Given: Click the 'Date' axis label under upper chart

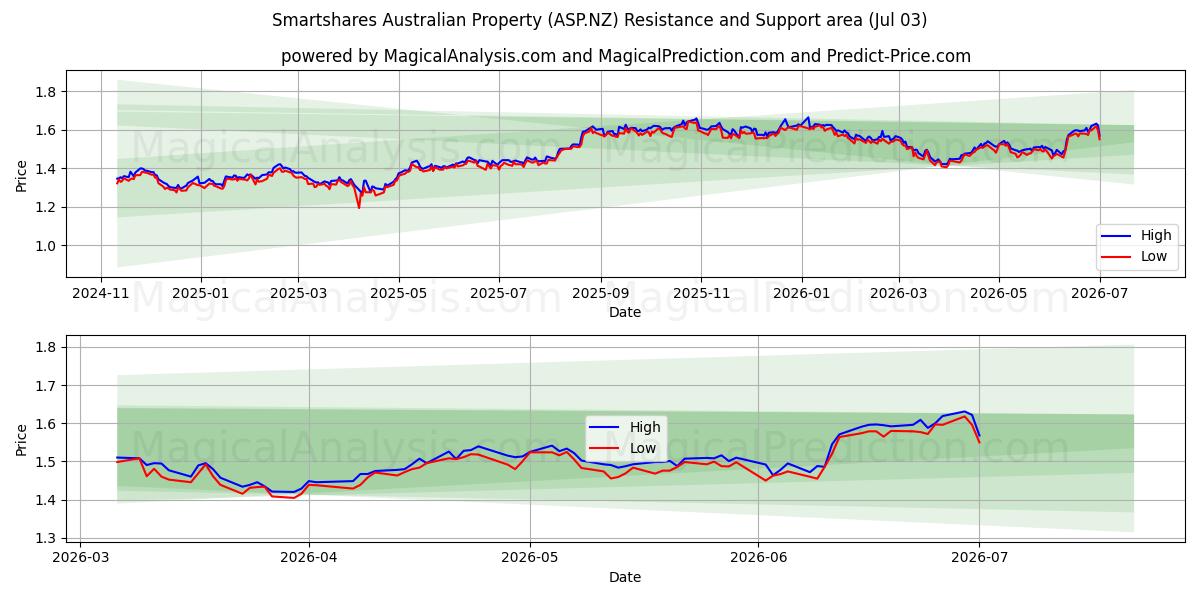Looking at the screenshot, I should pos(626,312).
